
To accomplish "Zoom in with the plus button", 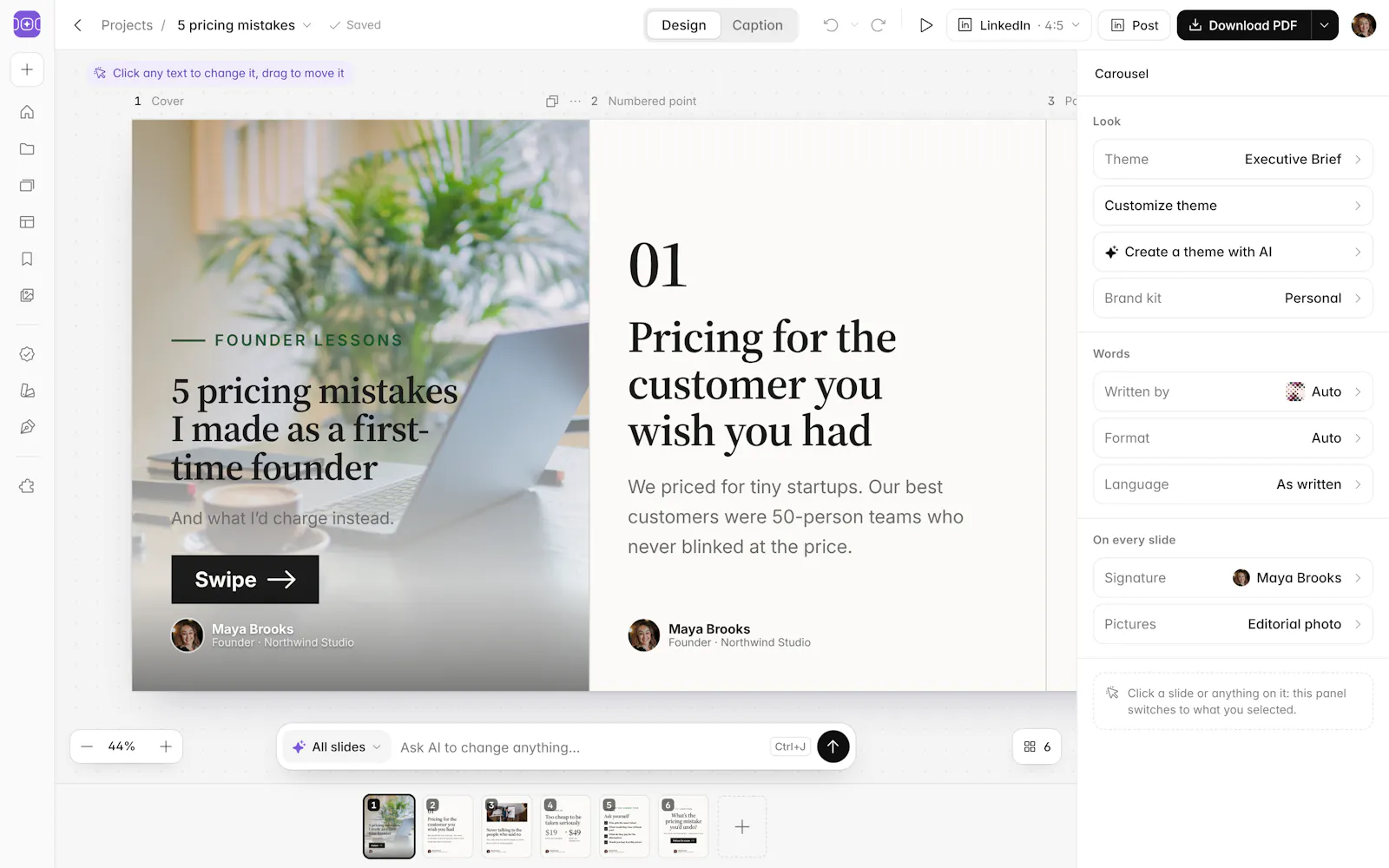I will pos(166,746).
